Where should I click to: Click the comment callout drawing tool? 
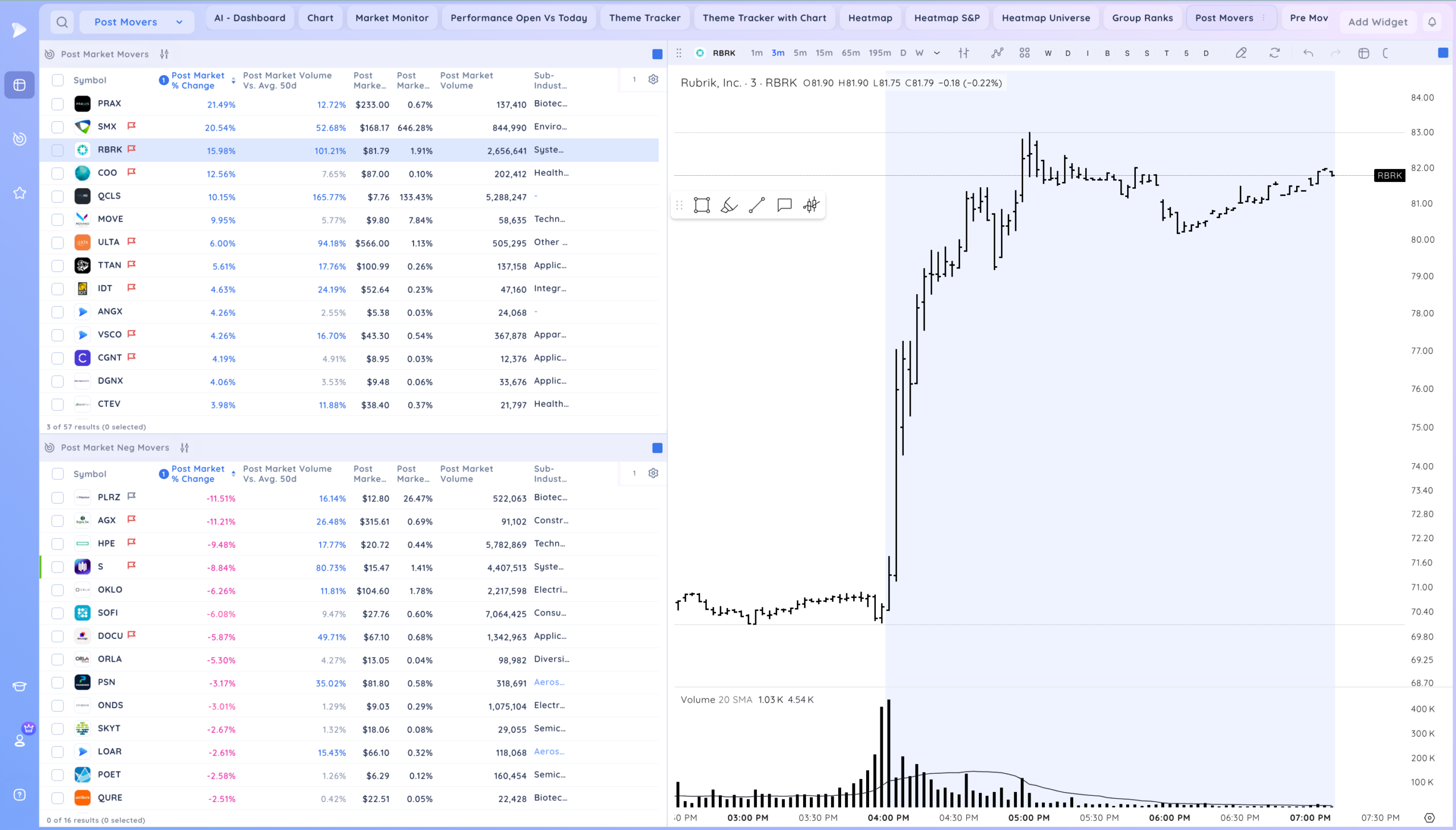(x=784, y=205)
